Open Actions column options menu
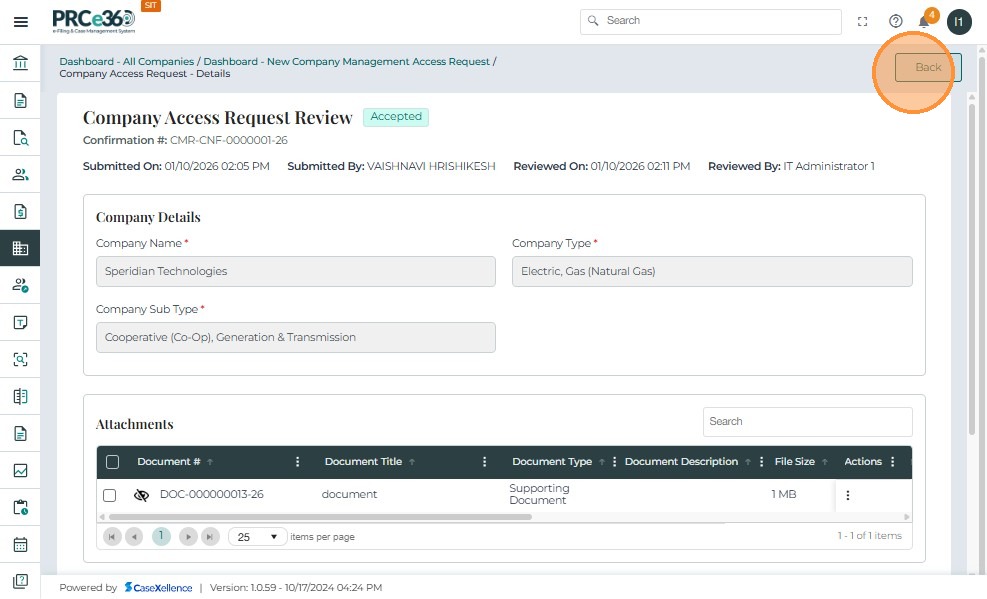 click(892, 462)
